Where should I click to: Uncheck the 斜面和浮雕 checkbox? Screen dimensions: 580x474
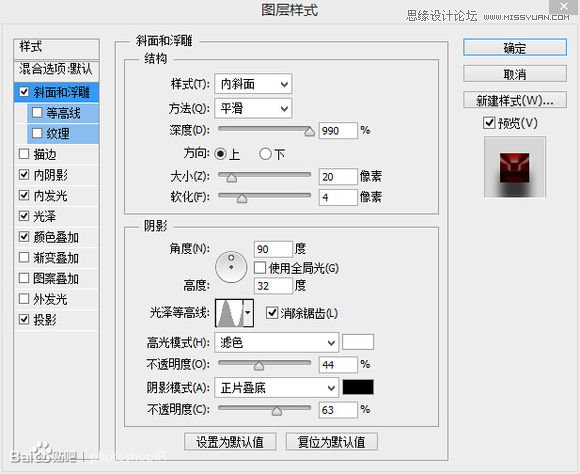coord(24,92)
